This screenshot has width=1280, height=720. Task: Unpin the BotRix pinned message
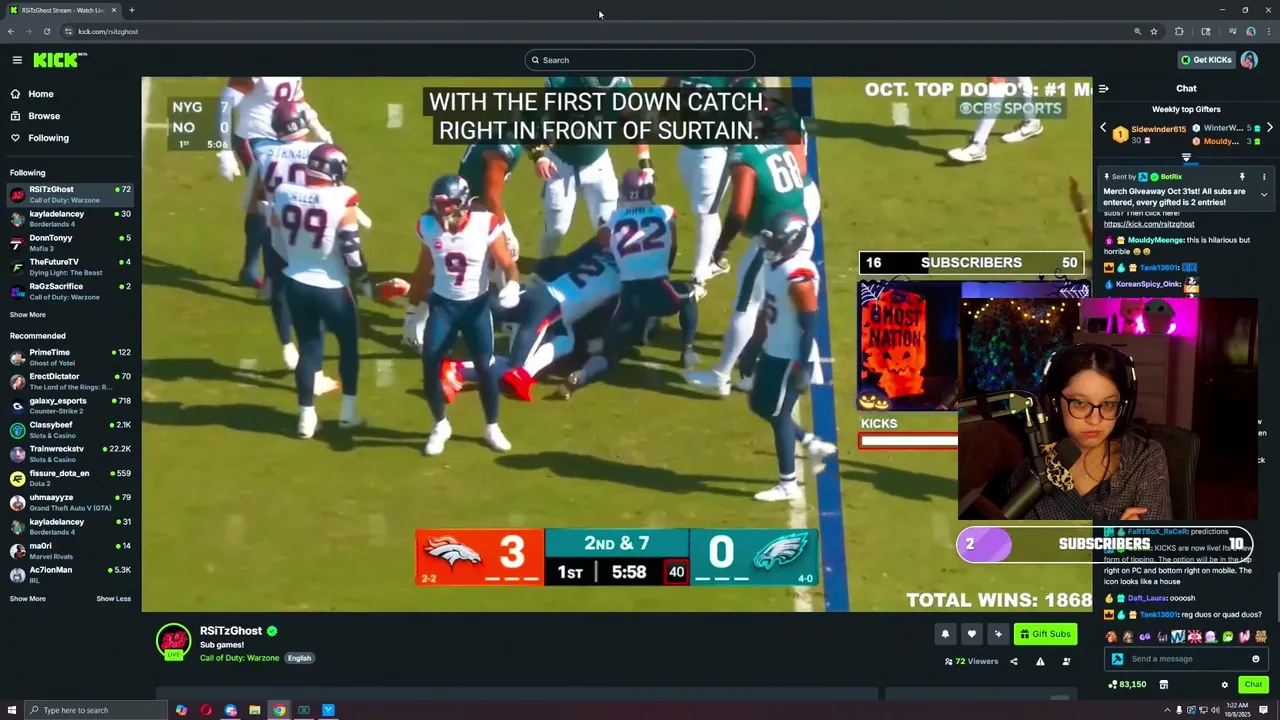[1242, 177]
